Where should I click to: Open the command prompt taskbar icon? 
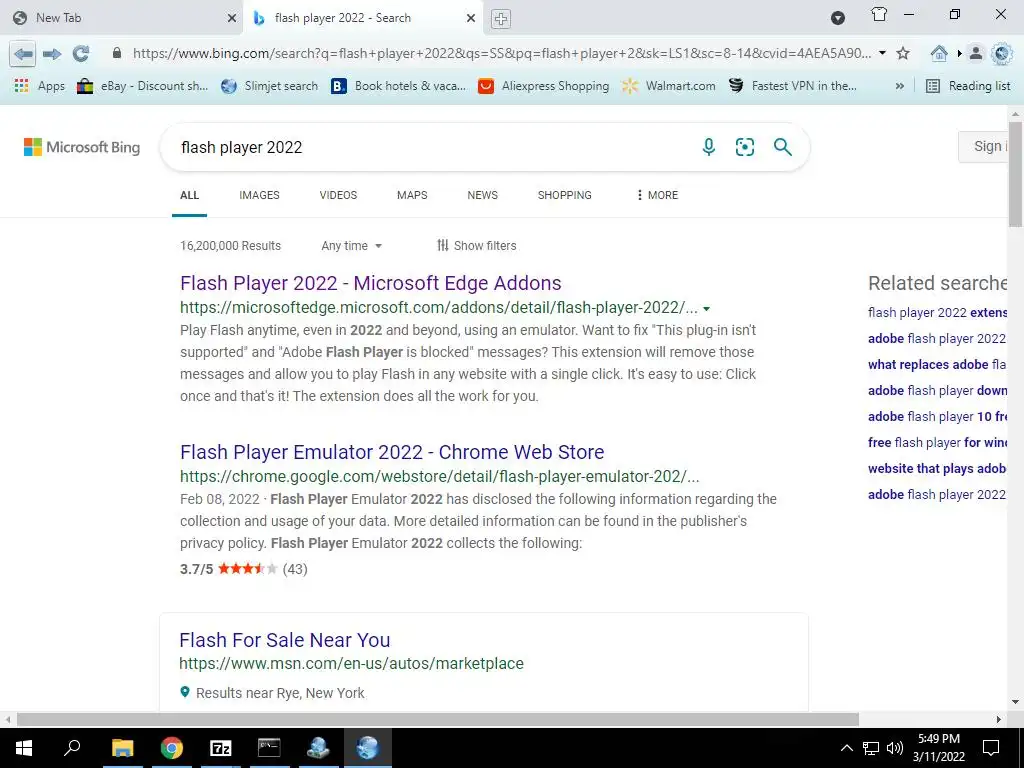(x=269, y=748)
